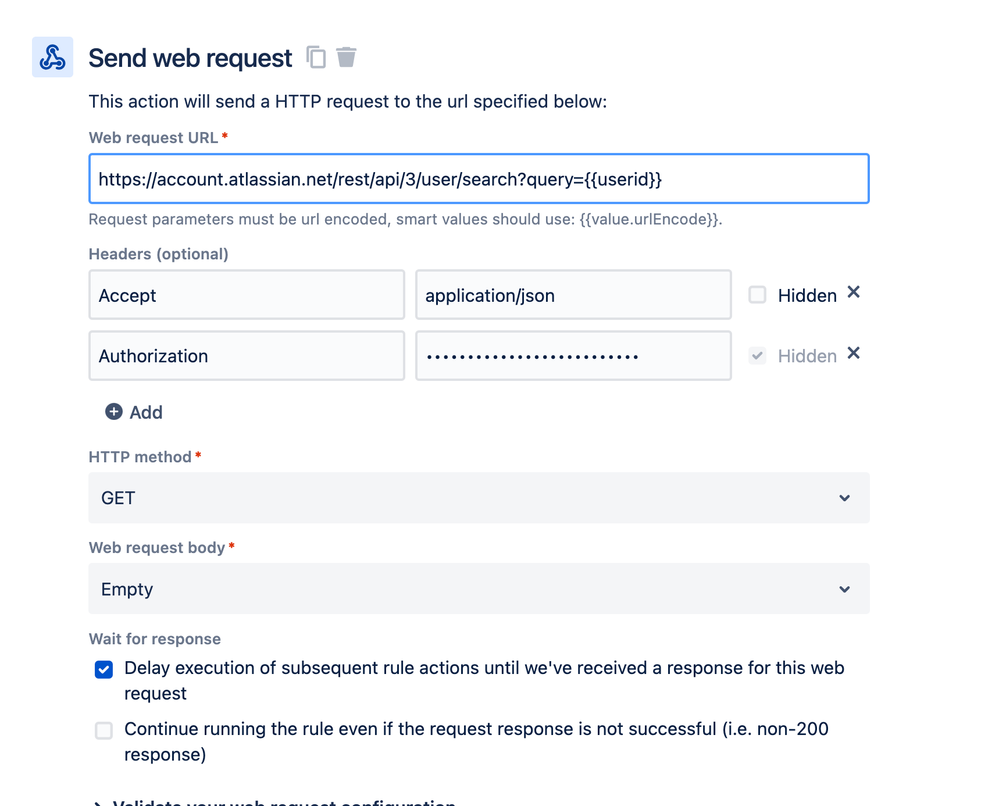Click the Web request body chevron arrow

point(845,589)
